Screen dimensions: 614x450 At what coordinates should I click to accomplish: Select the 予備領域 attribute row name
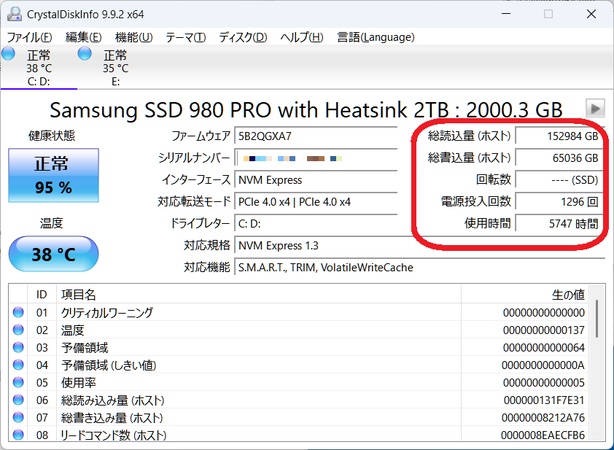point(84,347)
